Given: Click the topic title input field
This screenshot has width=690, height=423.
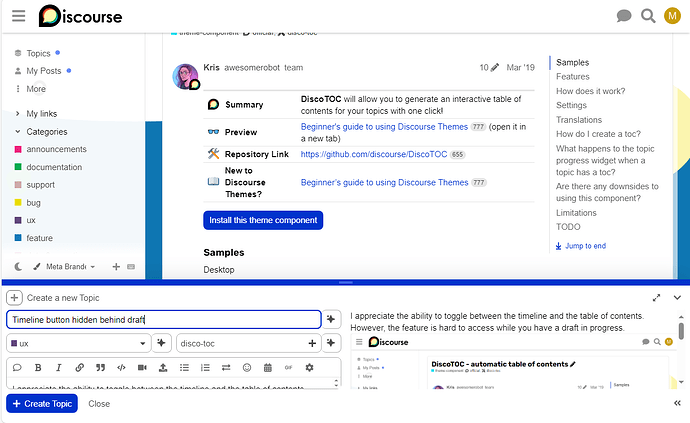Looking at the screenshot, I should [164, 320].
